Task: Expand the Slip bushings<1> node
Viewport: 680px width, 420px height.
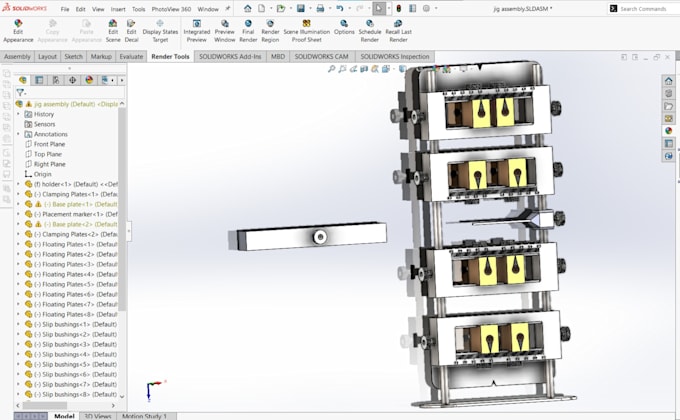Action: click(18, 324)
